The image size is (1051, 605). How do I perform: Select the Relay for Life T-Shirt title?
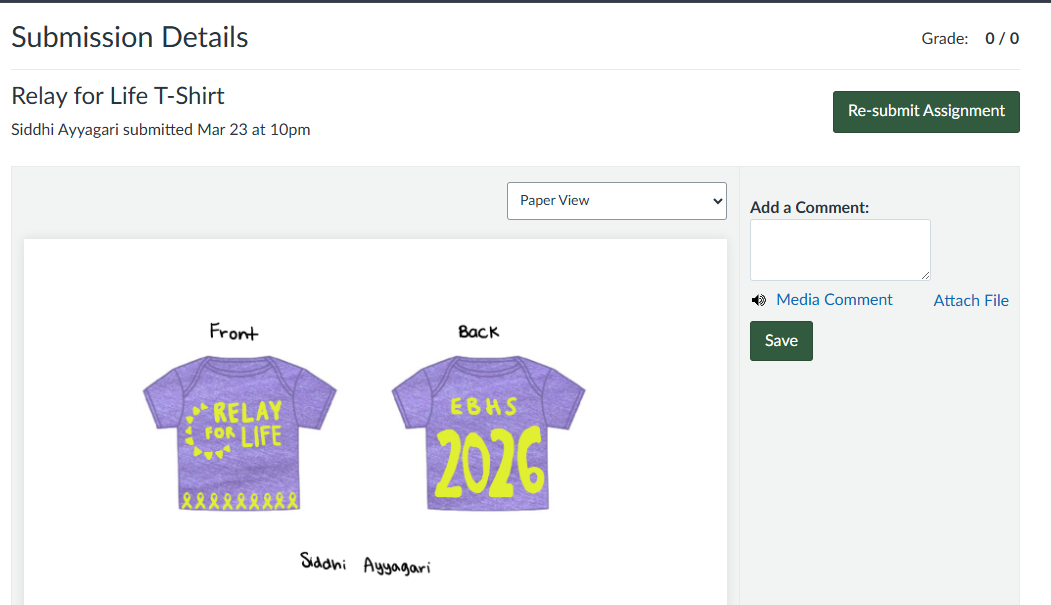click(118, 96)
